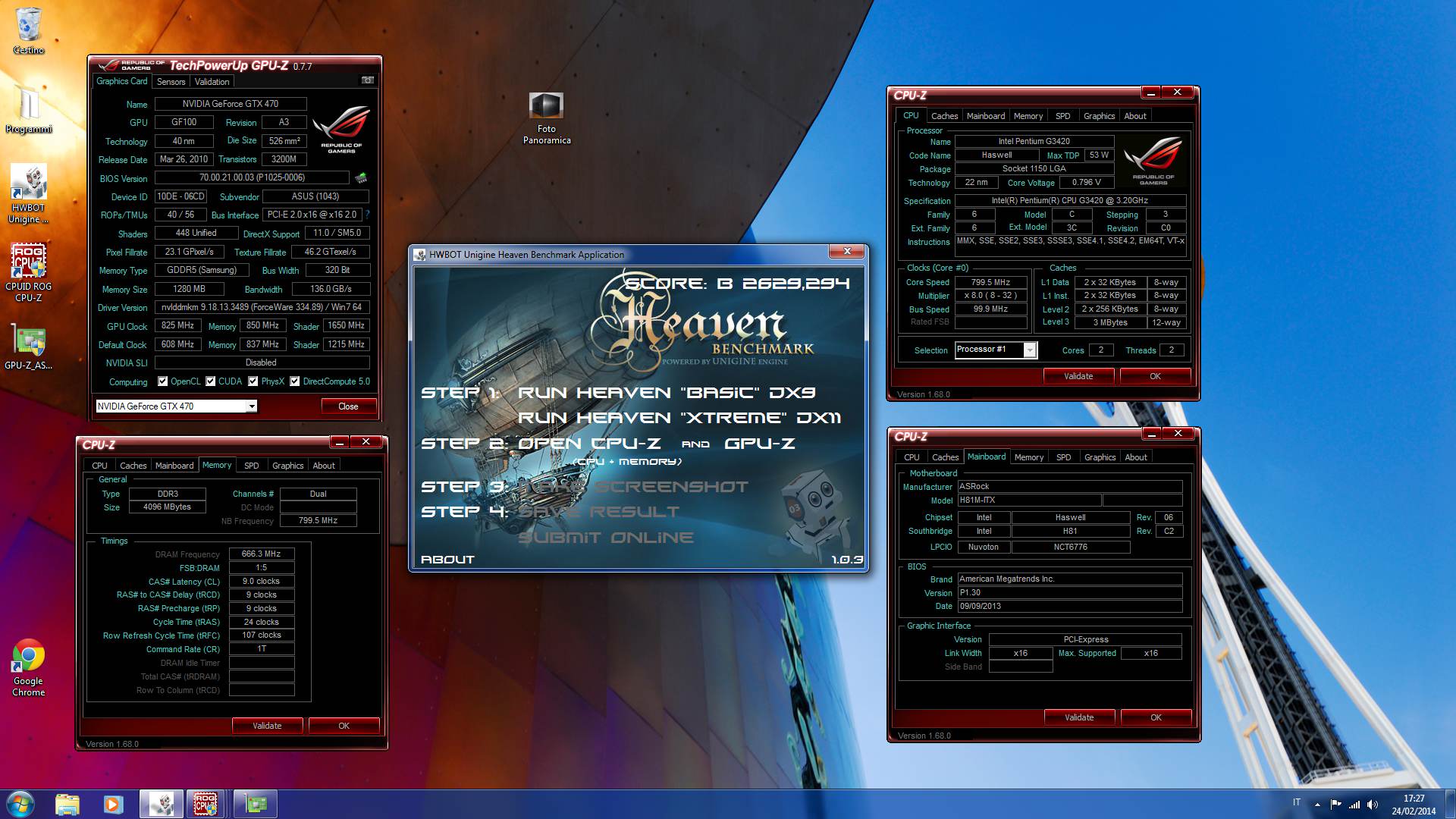Click the Command Rate 1T value
This screenshot has height=819, width=1456.
(x=262, y=648)
